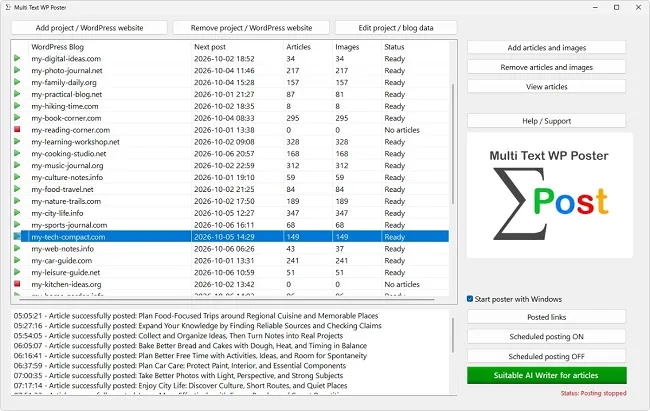This screenshot has height=411, width=650.
Task: Click the icon of selected row my-tech-compact.com
Action: [x=17, y=236]
